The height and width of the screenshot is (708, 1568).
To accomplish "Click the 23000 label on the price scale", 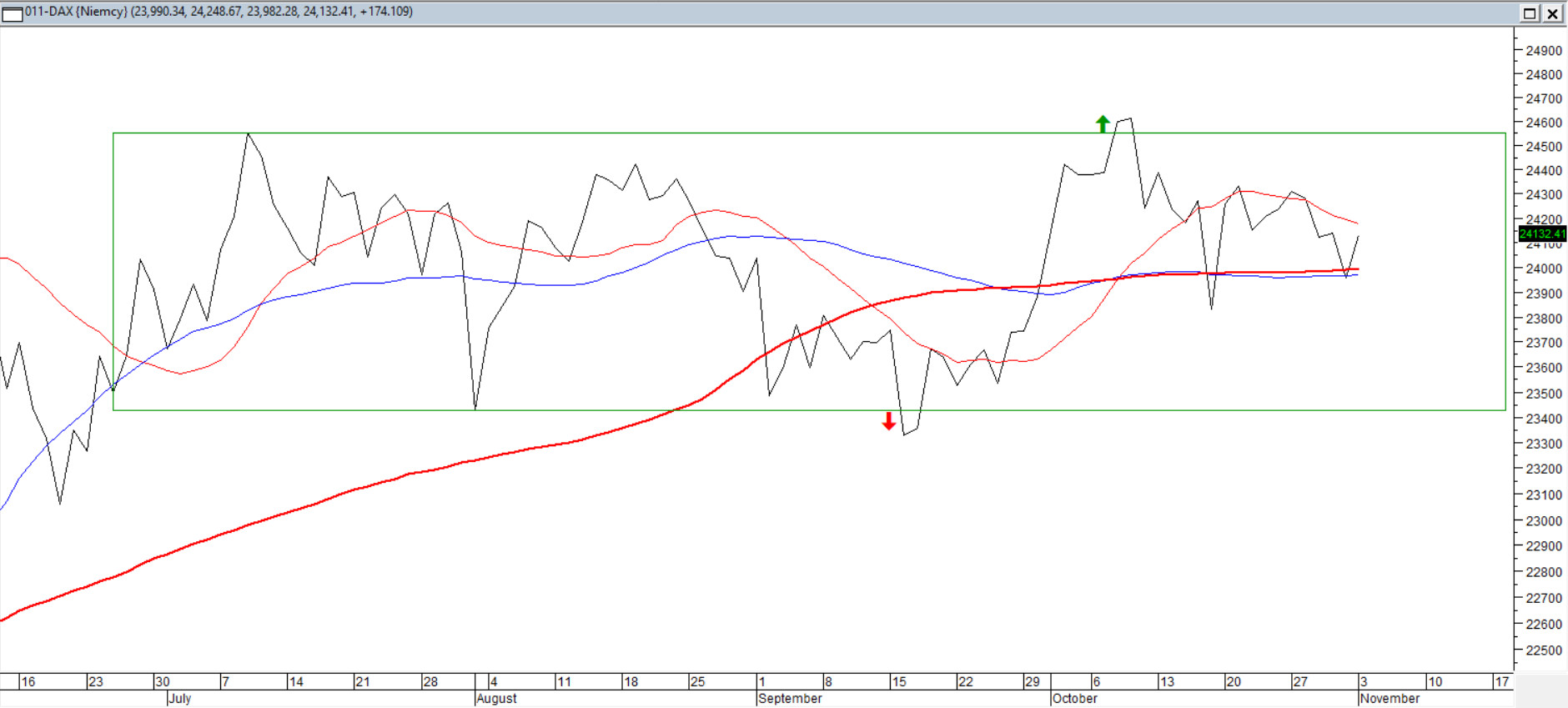I will [x=1543, y=521].
